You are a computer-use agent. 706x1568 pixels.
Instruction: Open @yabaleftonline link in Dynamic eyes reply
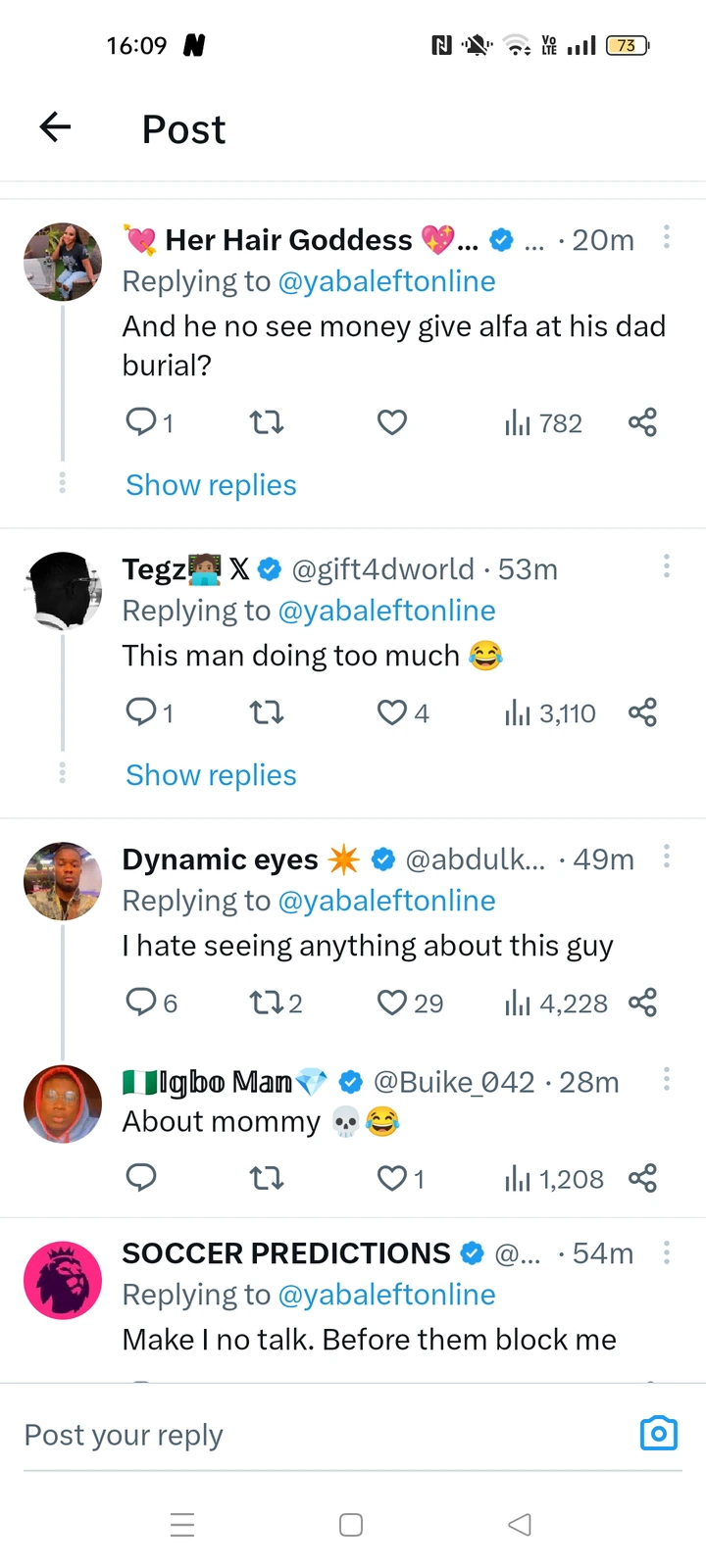[387, 901]
